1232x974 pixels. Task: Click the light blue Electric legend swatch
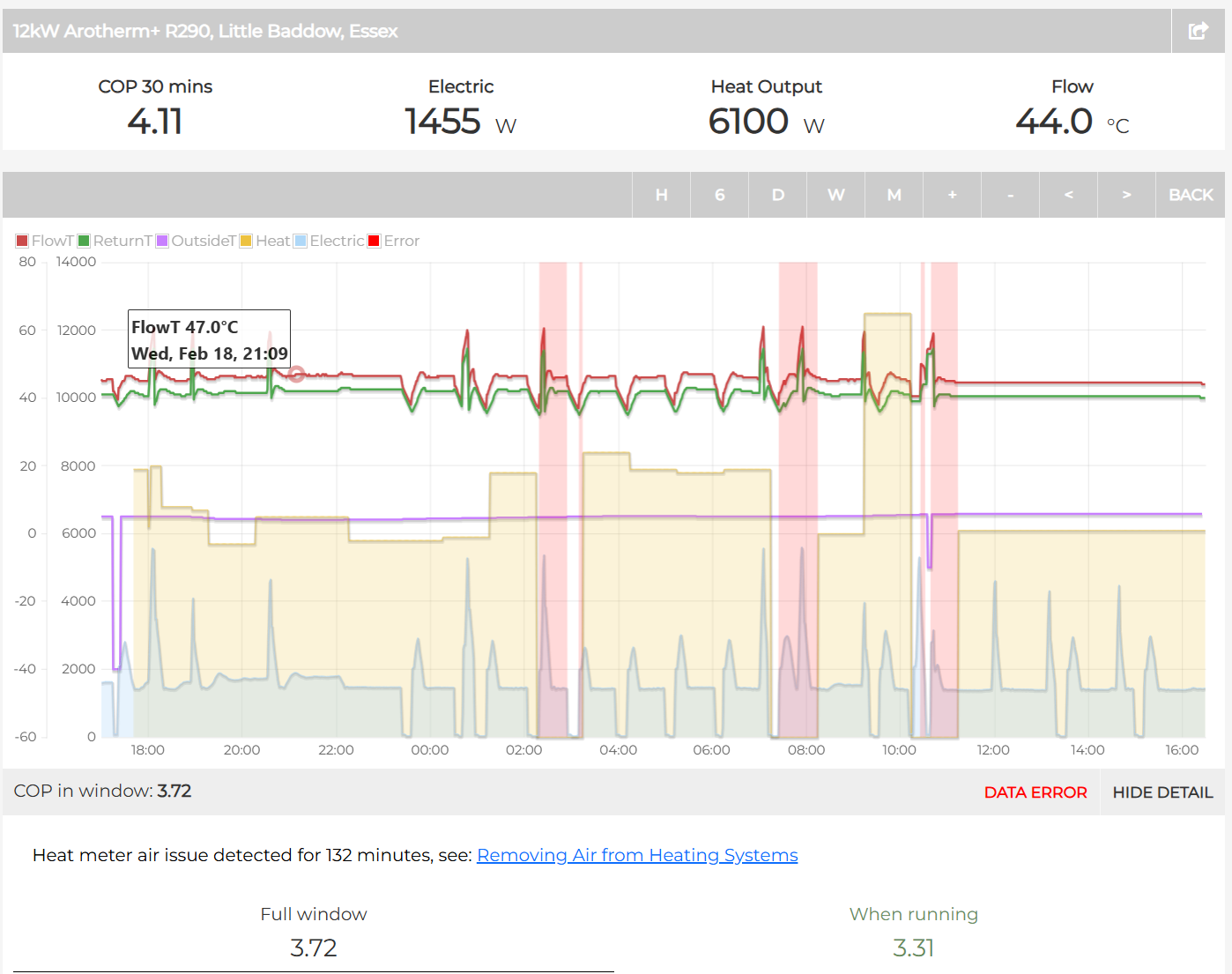tap(301, 241)
